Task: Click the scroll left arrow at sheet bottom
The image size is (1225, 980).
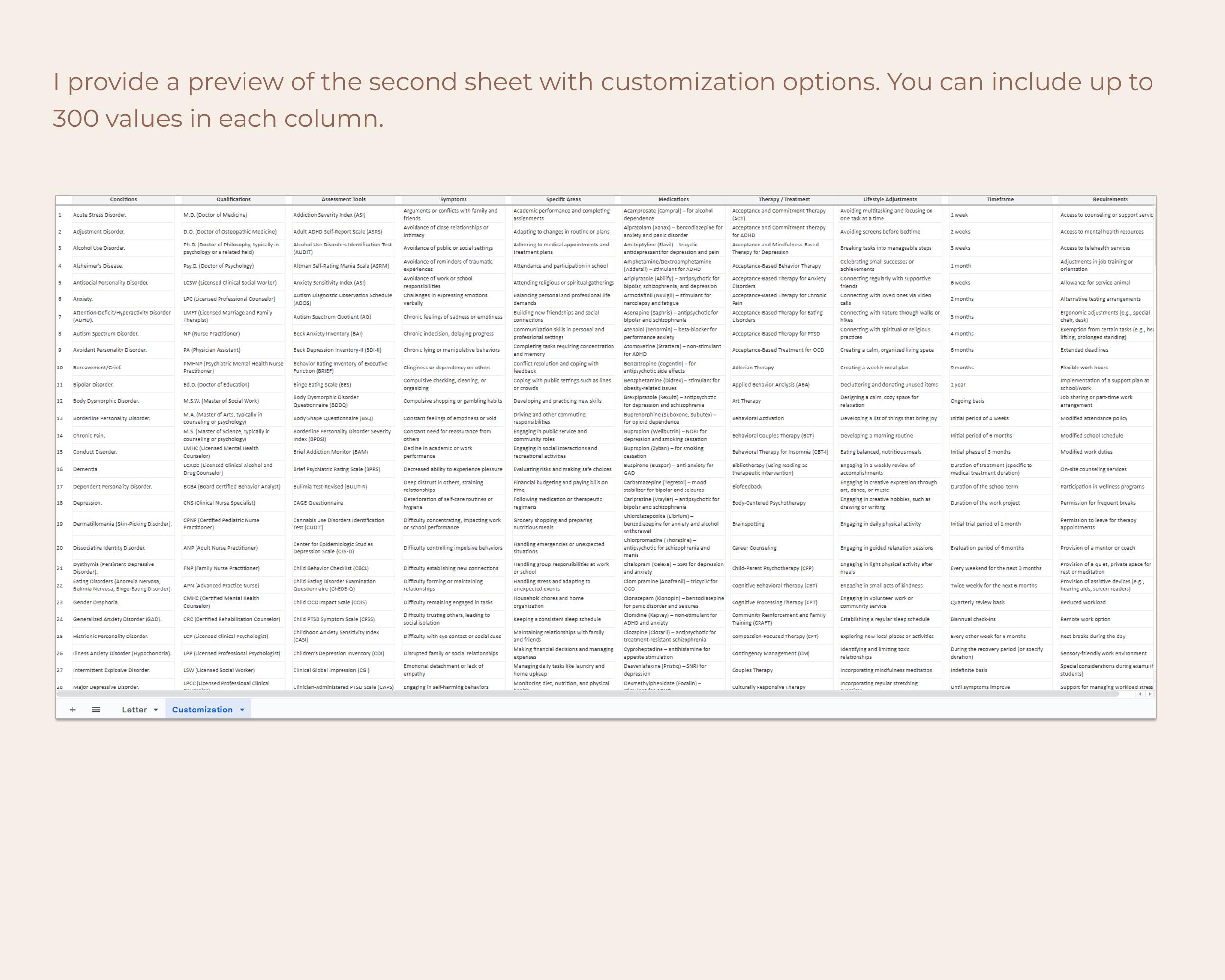Action: pyautogui.click(x=1140, y=694)
